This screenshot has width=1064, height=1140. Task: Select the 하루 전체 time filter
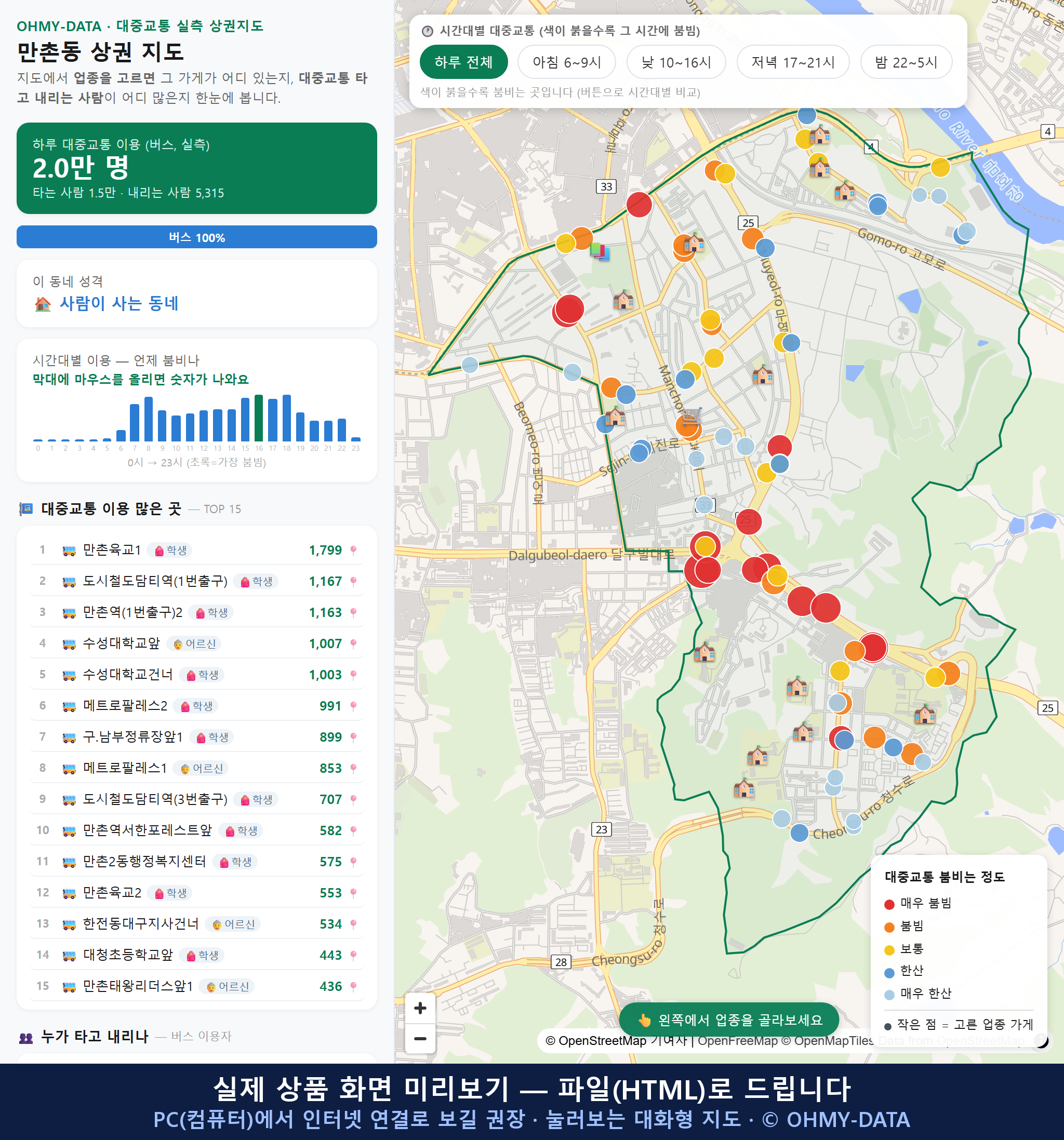(463, 62)
